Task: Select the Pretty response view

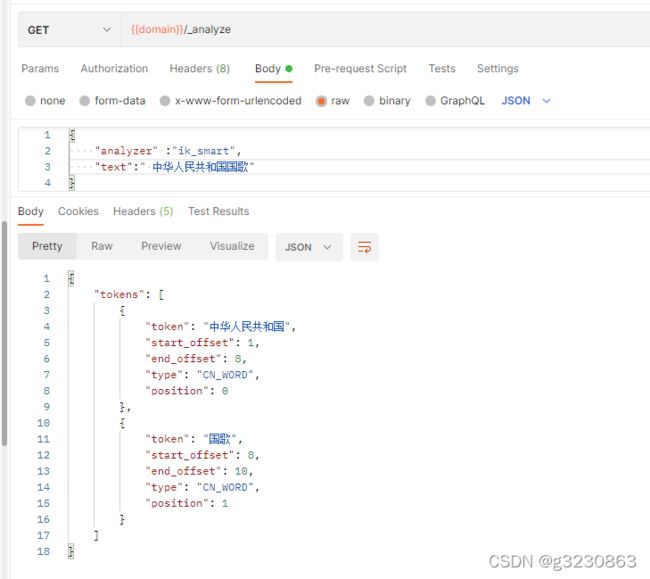Action: pos(47,246)
